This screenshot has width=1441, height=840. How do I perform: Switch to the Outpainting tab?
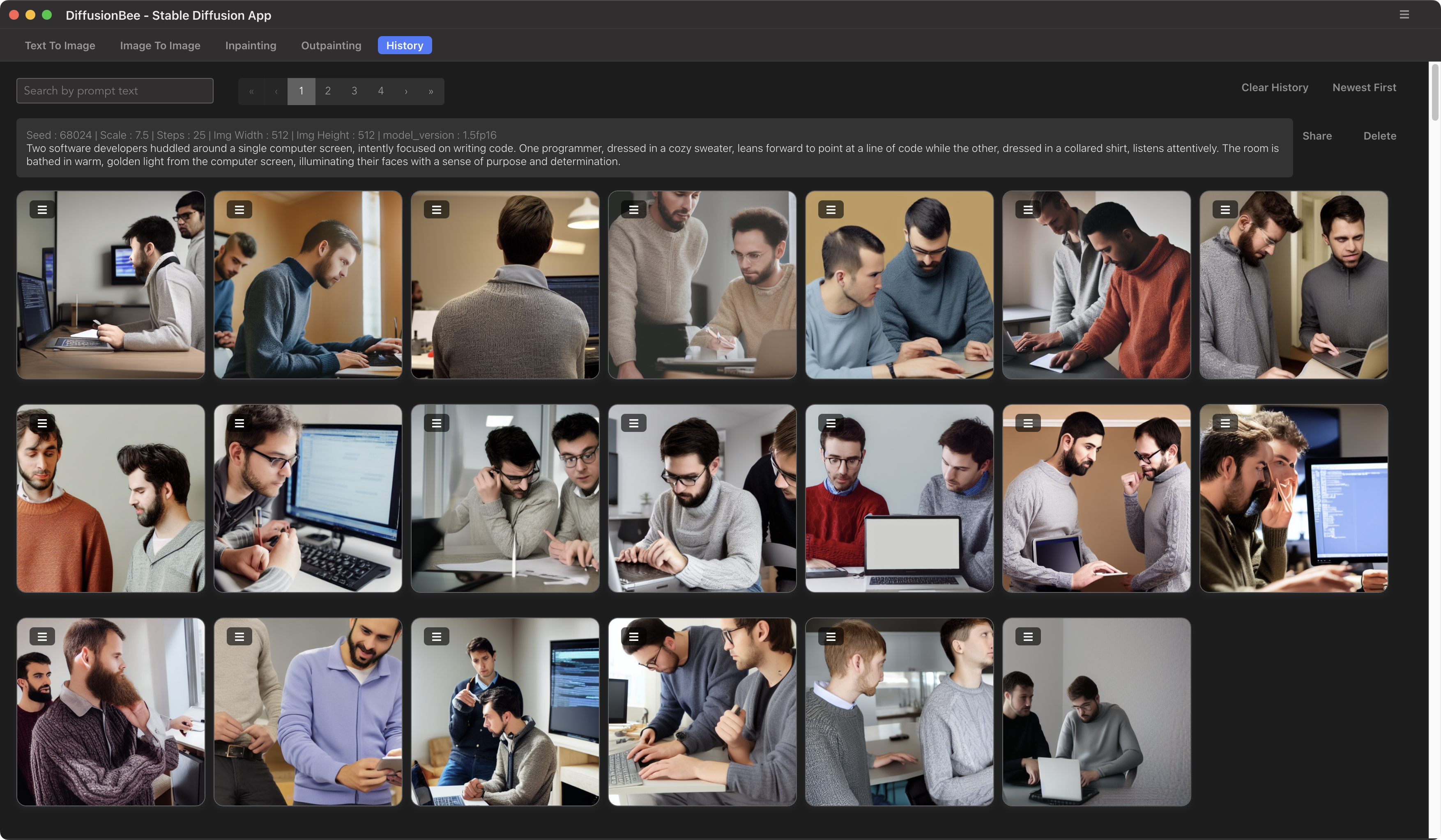(x=331, y=46)
